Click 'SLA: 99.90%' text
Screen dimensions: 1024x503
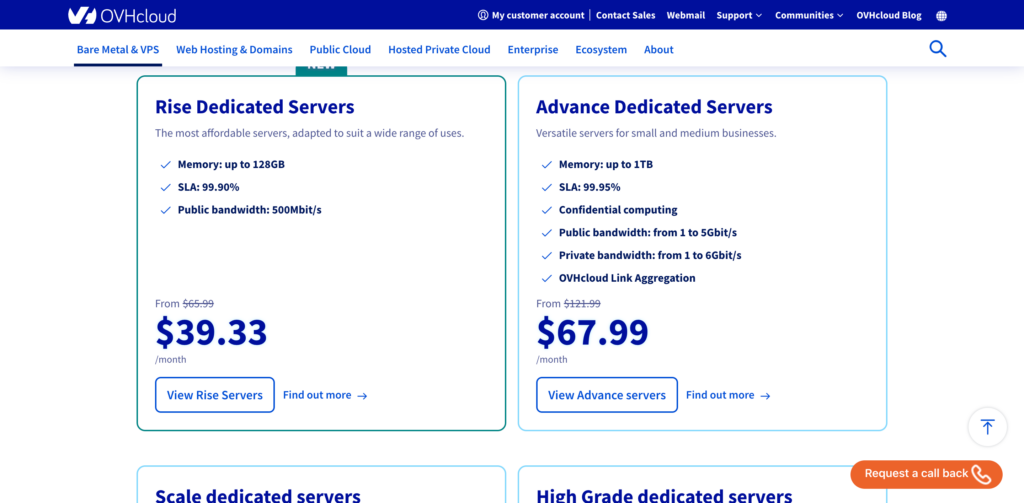click(208, 187)
